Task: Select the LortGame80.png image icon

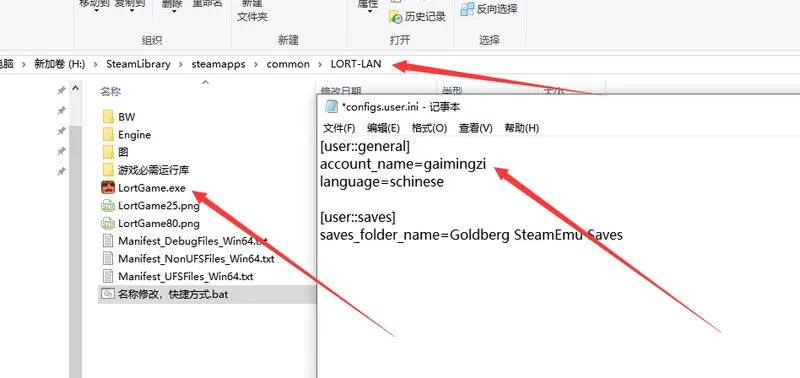Action: (x=108, y=223)
